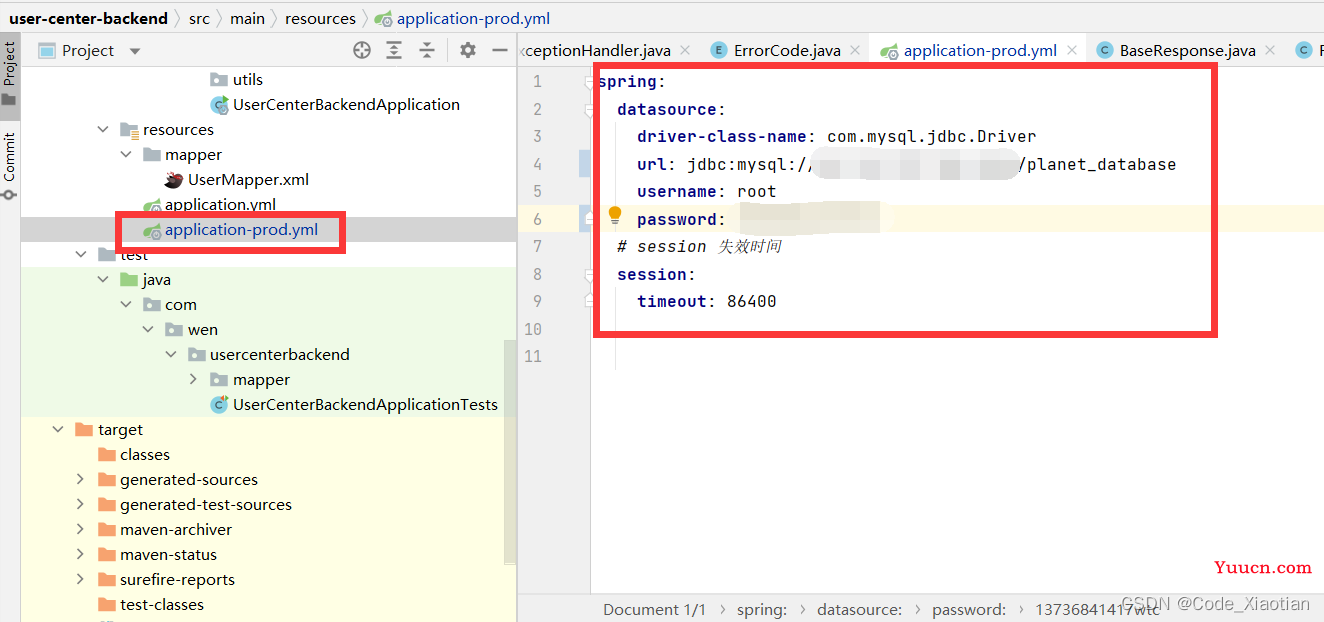Expand the generated-test-sources folder
This screenshot has width=1324, height=622.
[80, 505]
